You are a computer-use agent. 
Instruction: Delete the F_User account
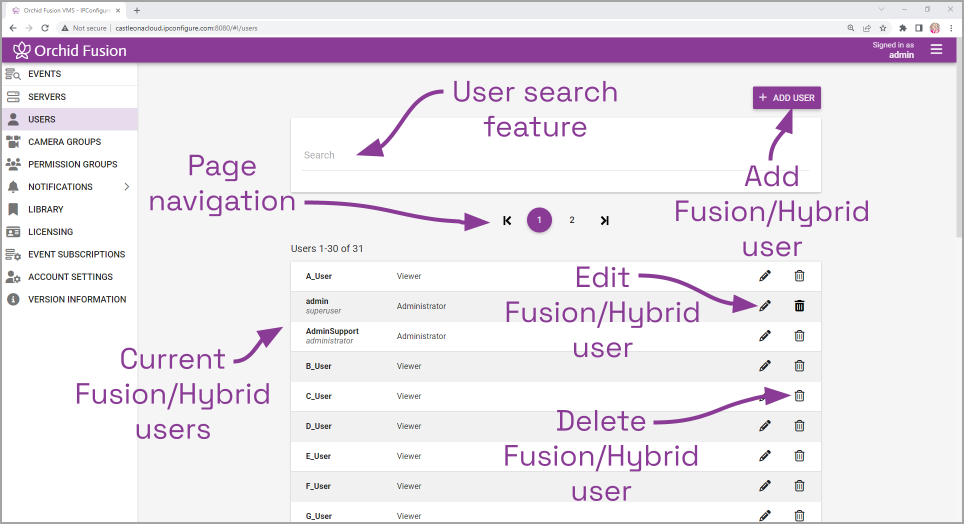(799, 486)
